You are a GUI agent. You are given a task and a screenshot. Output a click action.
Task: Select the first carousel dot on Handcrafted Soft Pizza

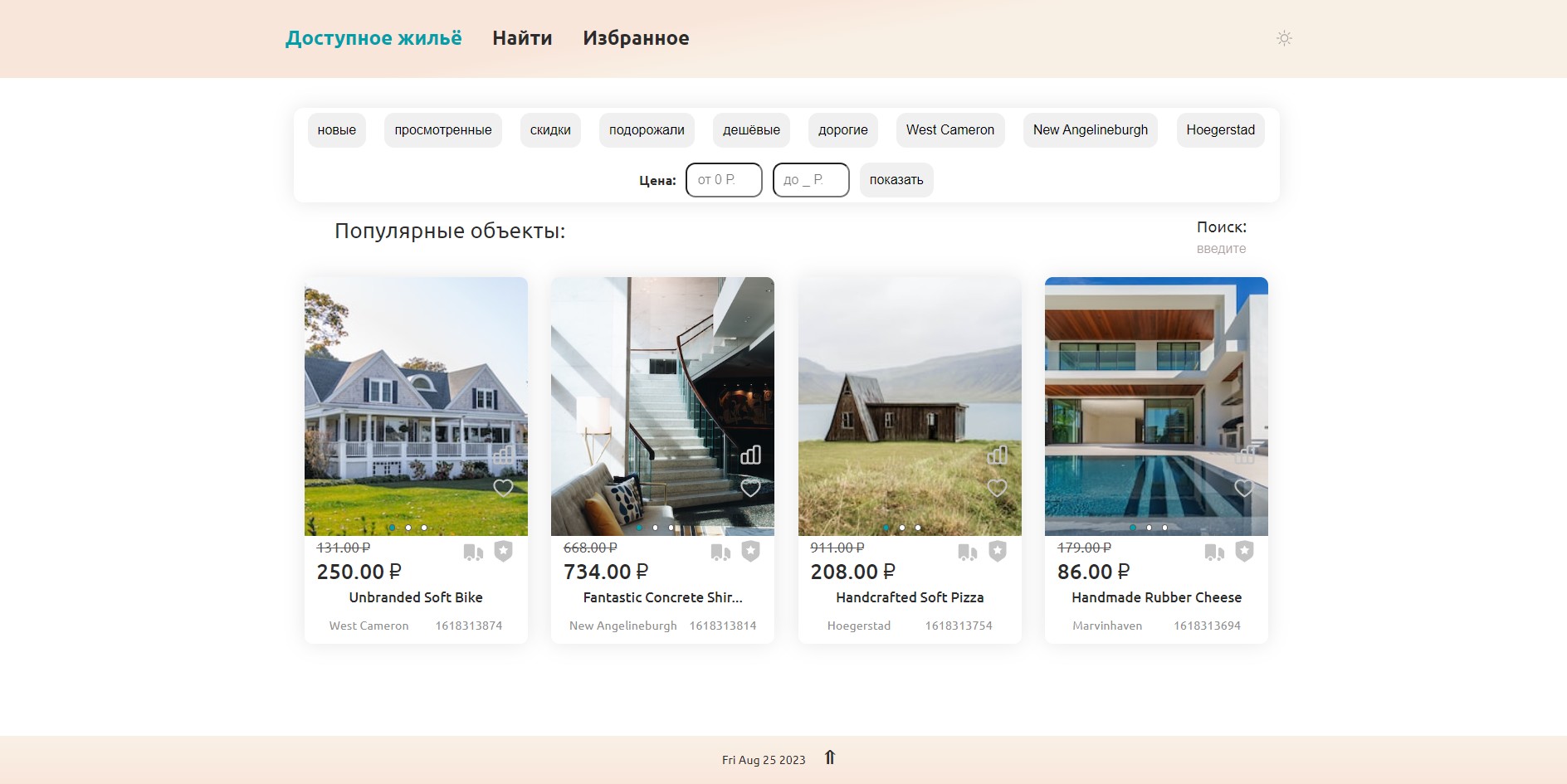pos(887,526)
